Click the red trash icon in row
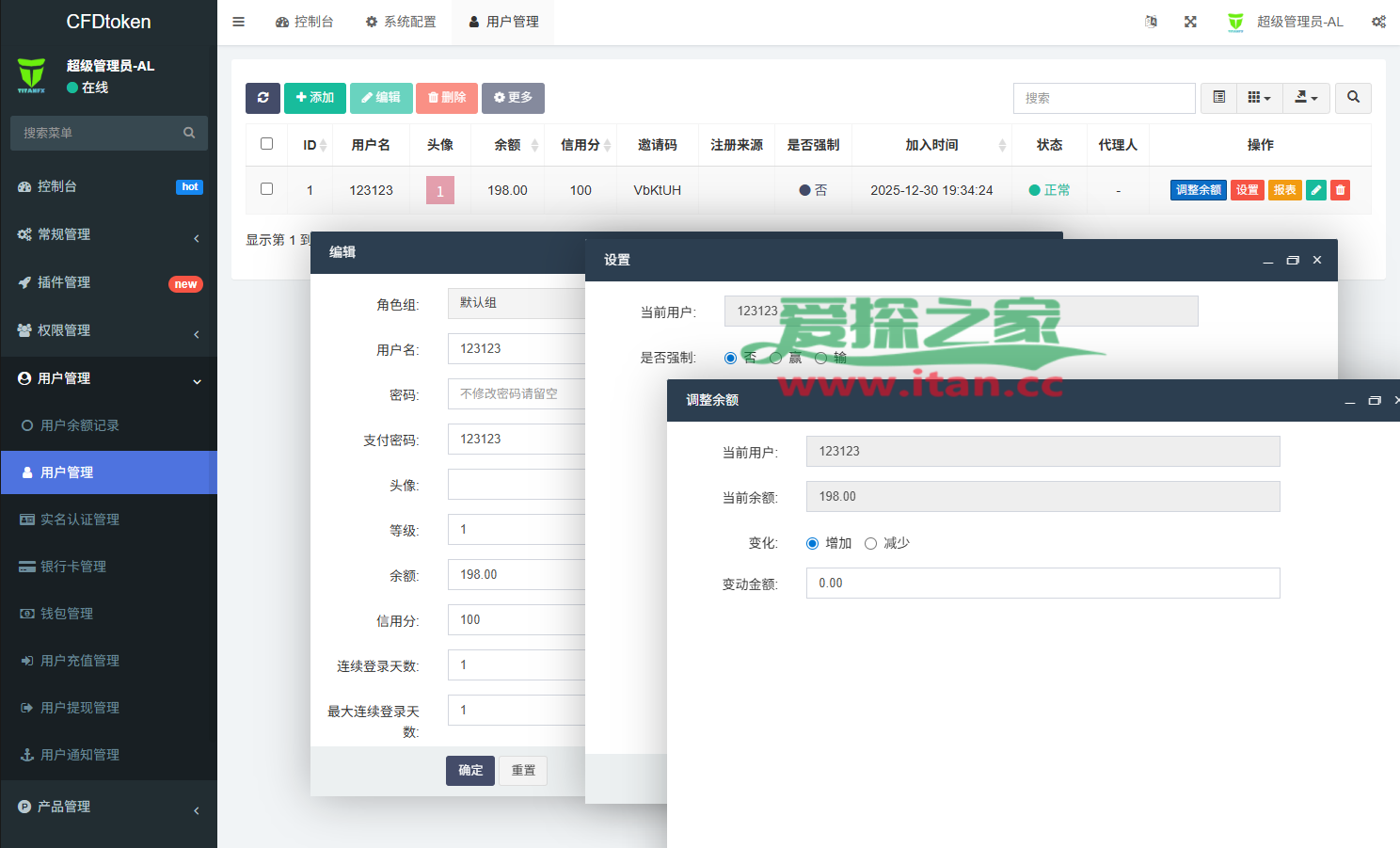1400x848 pixels. (x=1341, y=190)
